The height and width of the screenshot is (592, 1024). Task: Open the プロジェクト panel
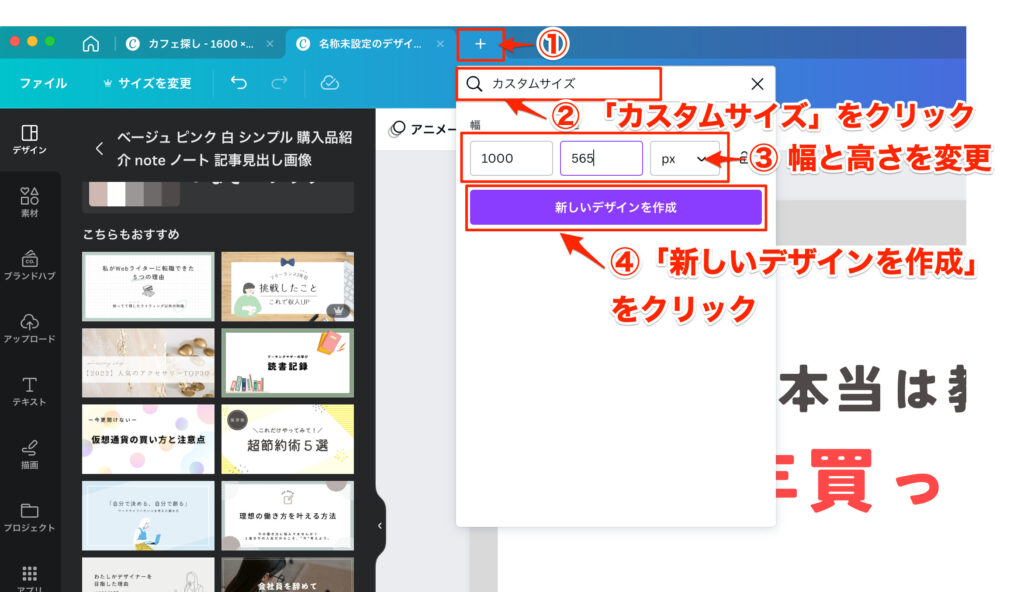[x=29, y=517]
